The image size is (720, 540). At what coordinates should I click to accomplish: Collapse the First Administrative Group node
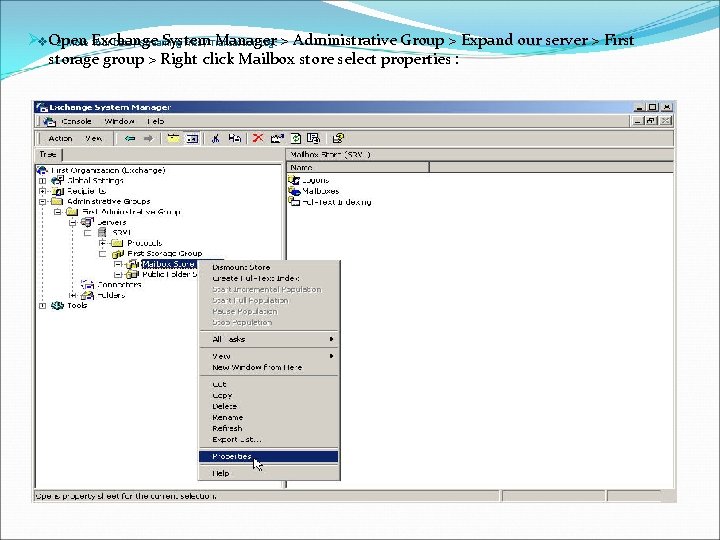57,212
